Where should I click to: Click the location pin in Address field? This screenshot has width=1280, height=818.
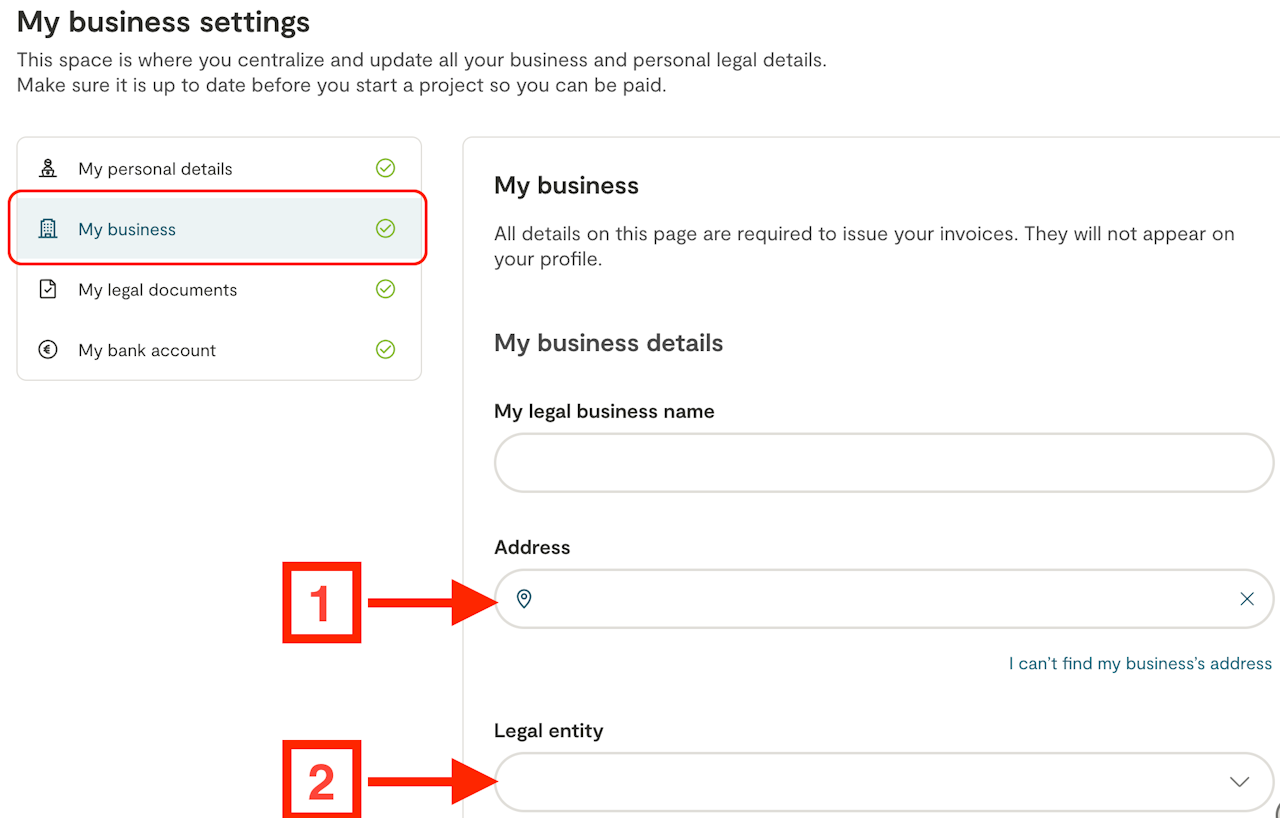point(524,599)
